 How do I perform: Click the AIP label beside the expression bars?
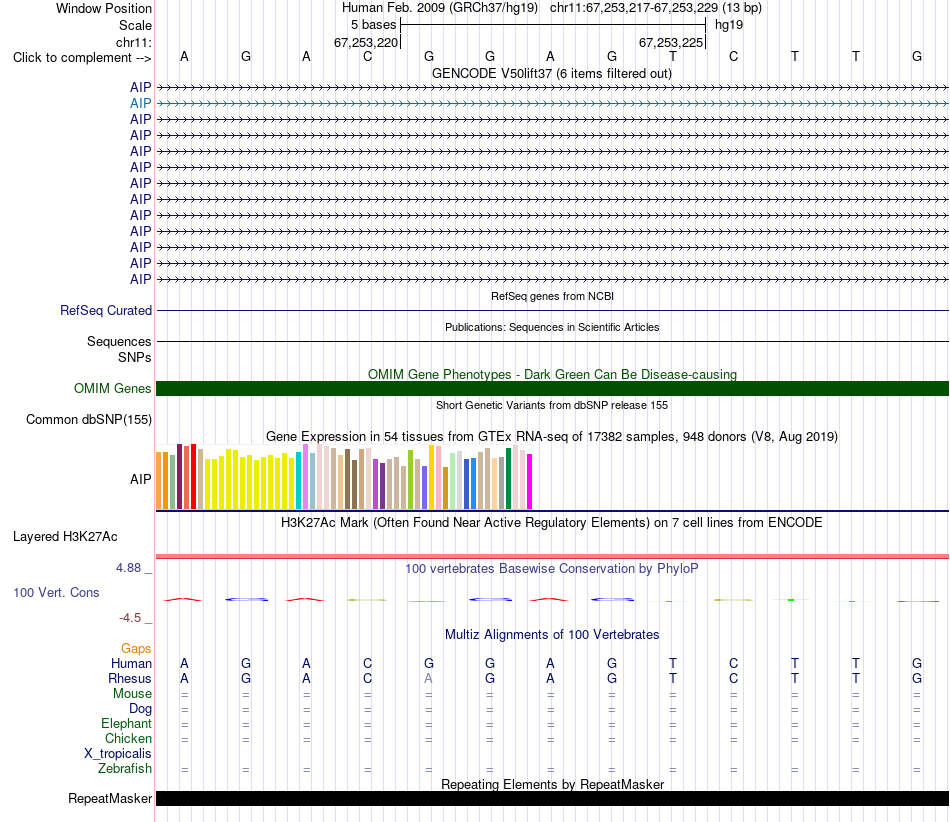[141, 479]
